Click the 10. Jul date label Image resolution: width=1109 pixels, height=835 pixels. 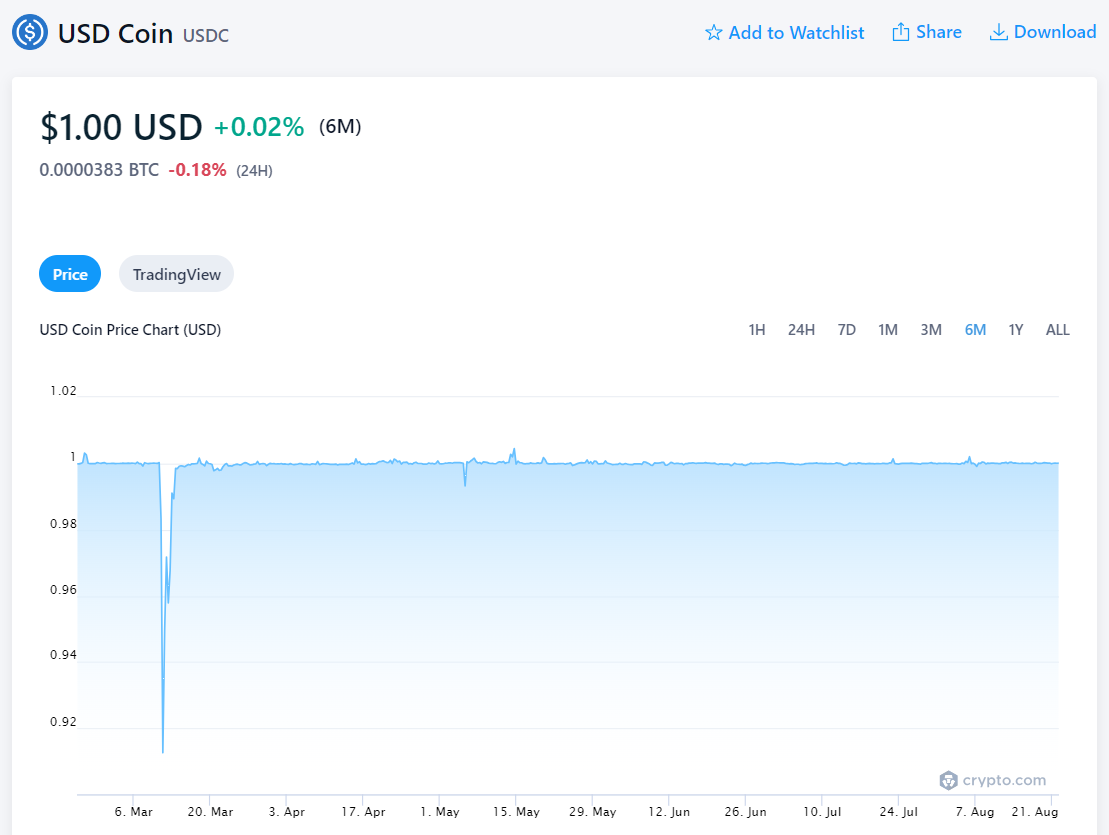(822, 812)
